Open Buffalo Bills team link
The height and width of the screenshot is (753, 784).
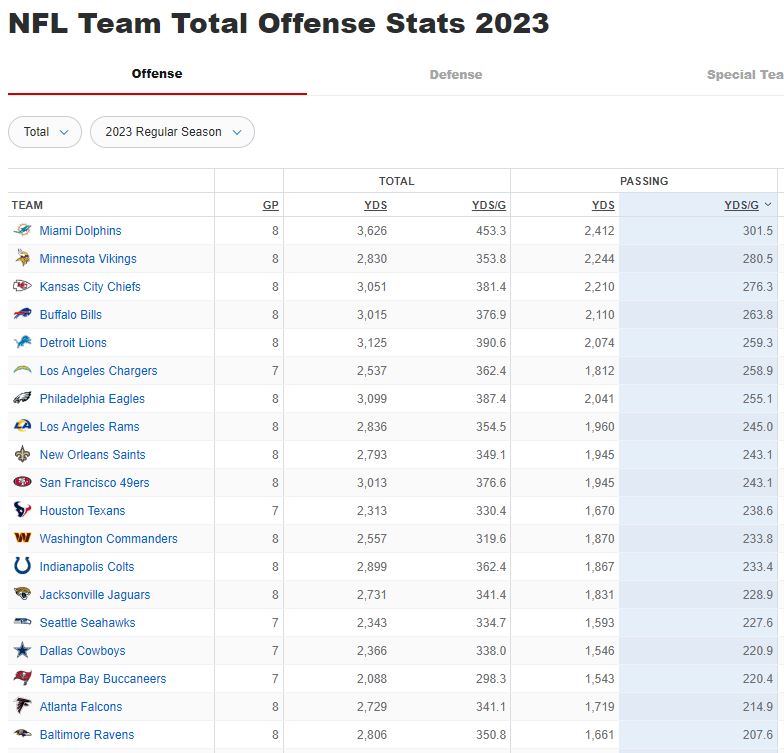tap(70, 314)
